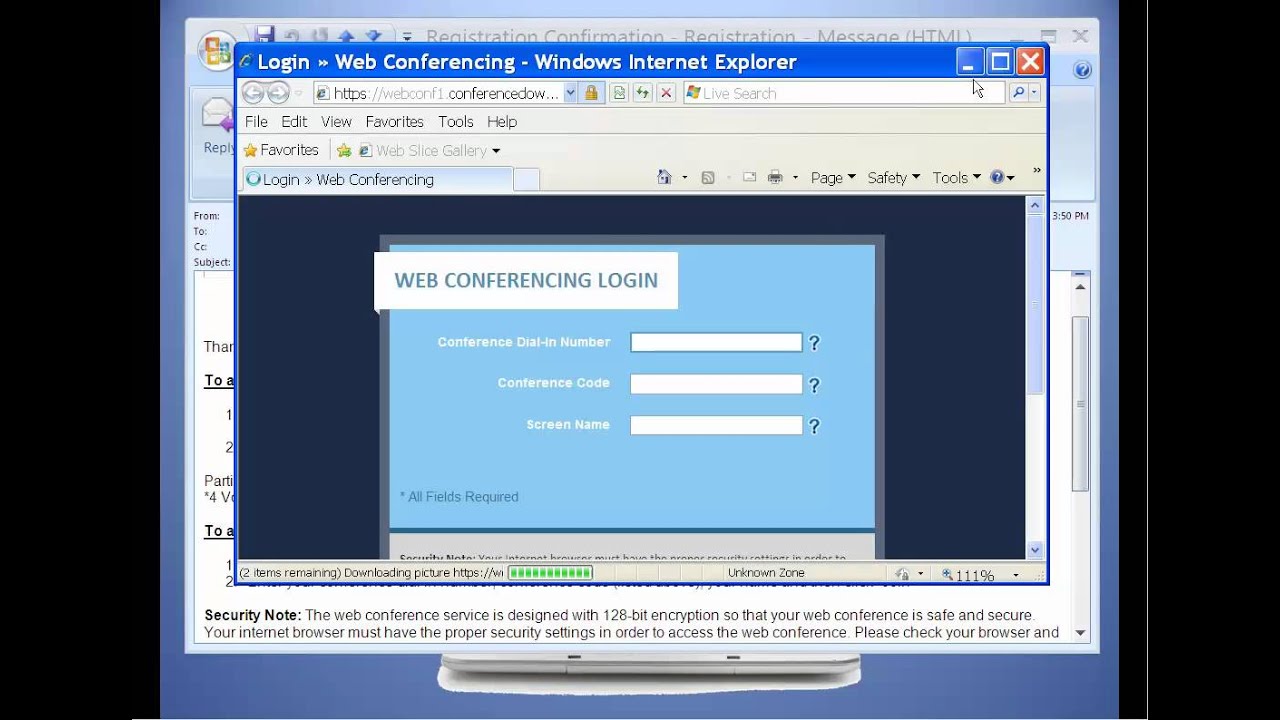
Task: Click the IE page vertical scrollbar thumb
Action: click(1035, 305)
